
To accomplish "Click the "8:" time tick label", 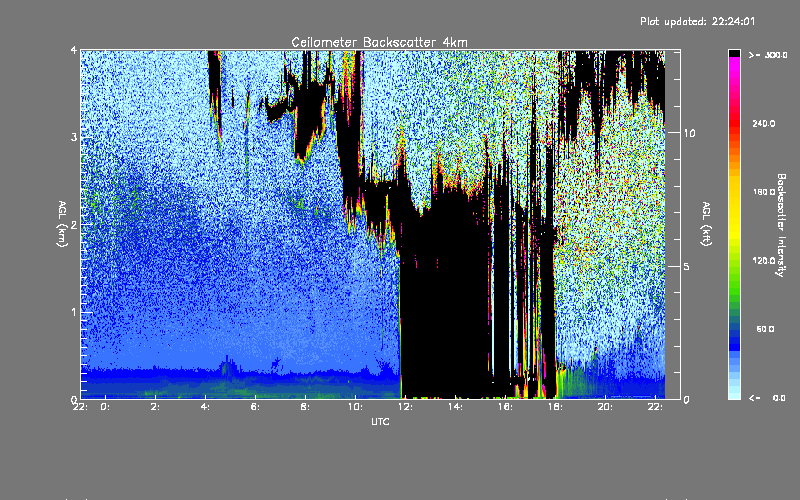I will 305,407.
